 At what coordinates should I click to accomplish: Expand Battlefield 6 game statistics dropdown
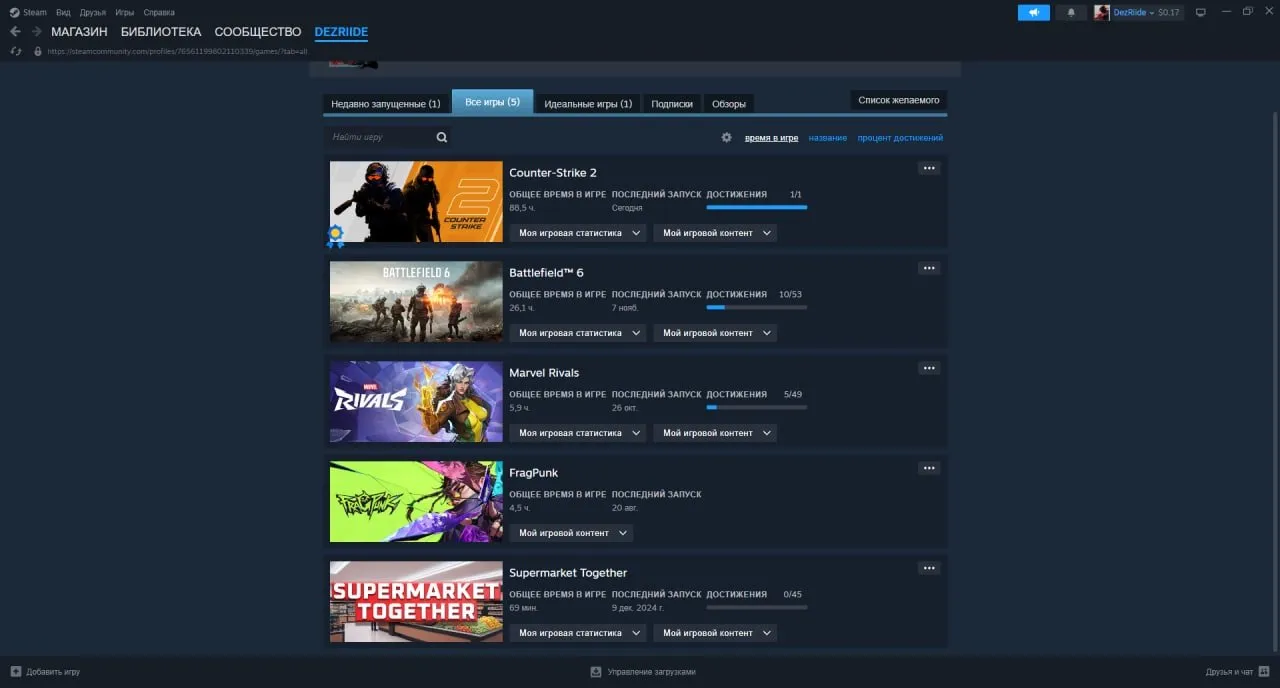pyautogui.click(x=577, y=333)
